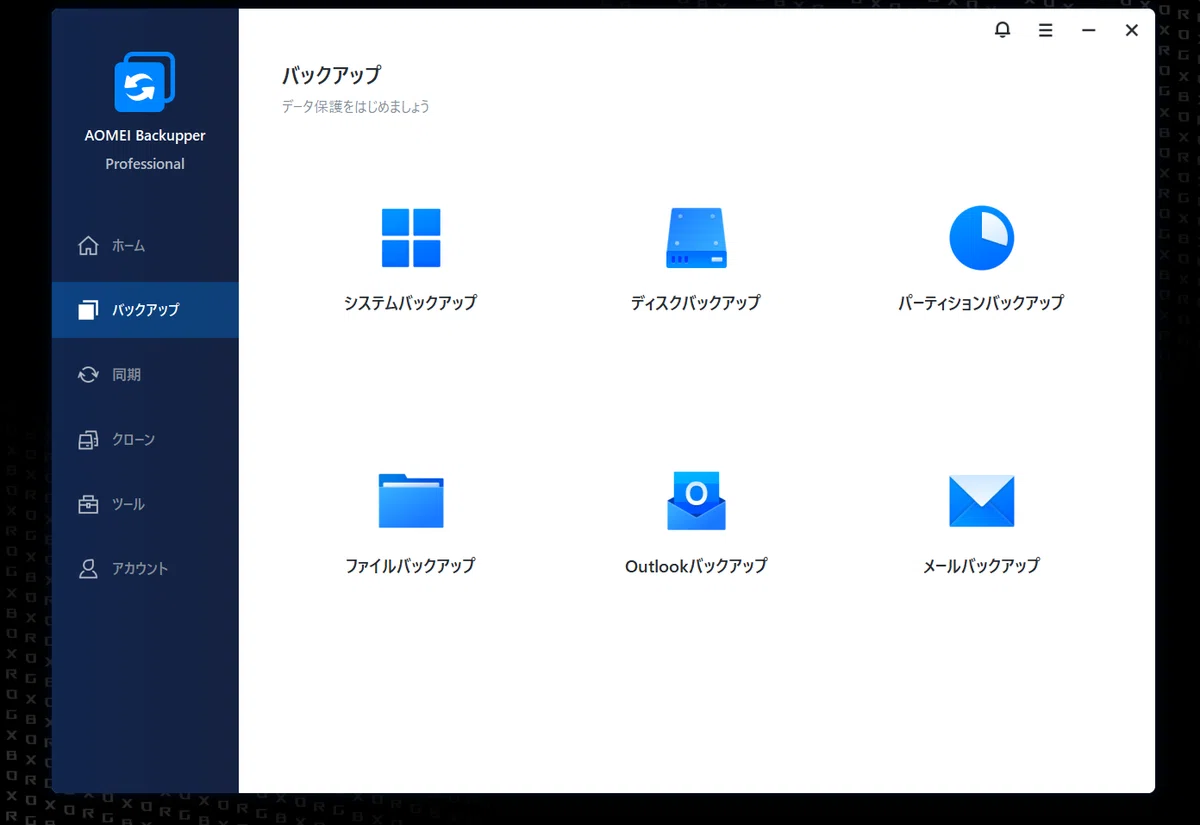Click the envelope mail backup icon

[981, 501]
